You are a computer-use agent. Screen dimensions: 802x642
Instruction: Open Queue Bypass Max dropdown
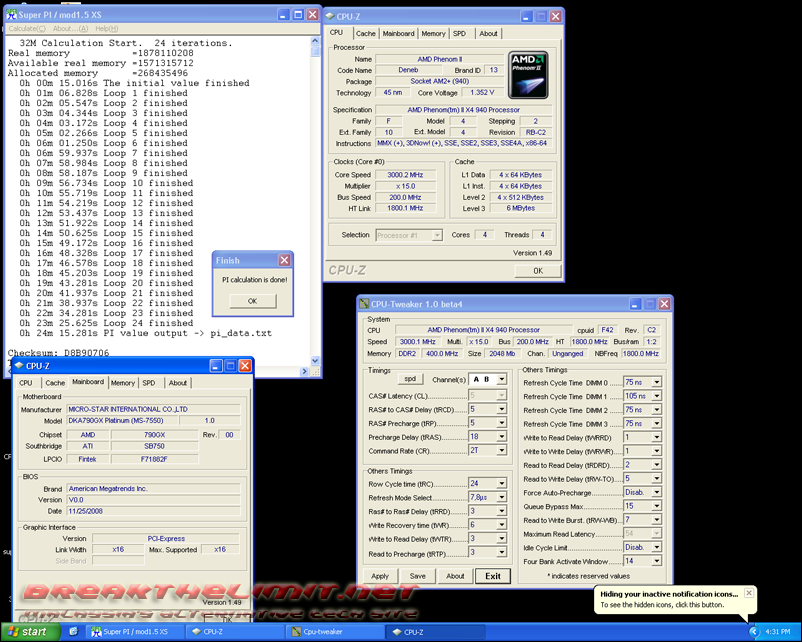tap(657, 506)
